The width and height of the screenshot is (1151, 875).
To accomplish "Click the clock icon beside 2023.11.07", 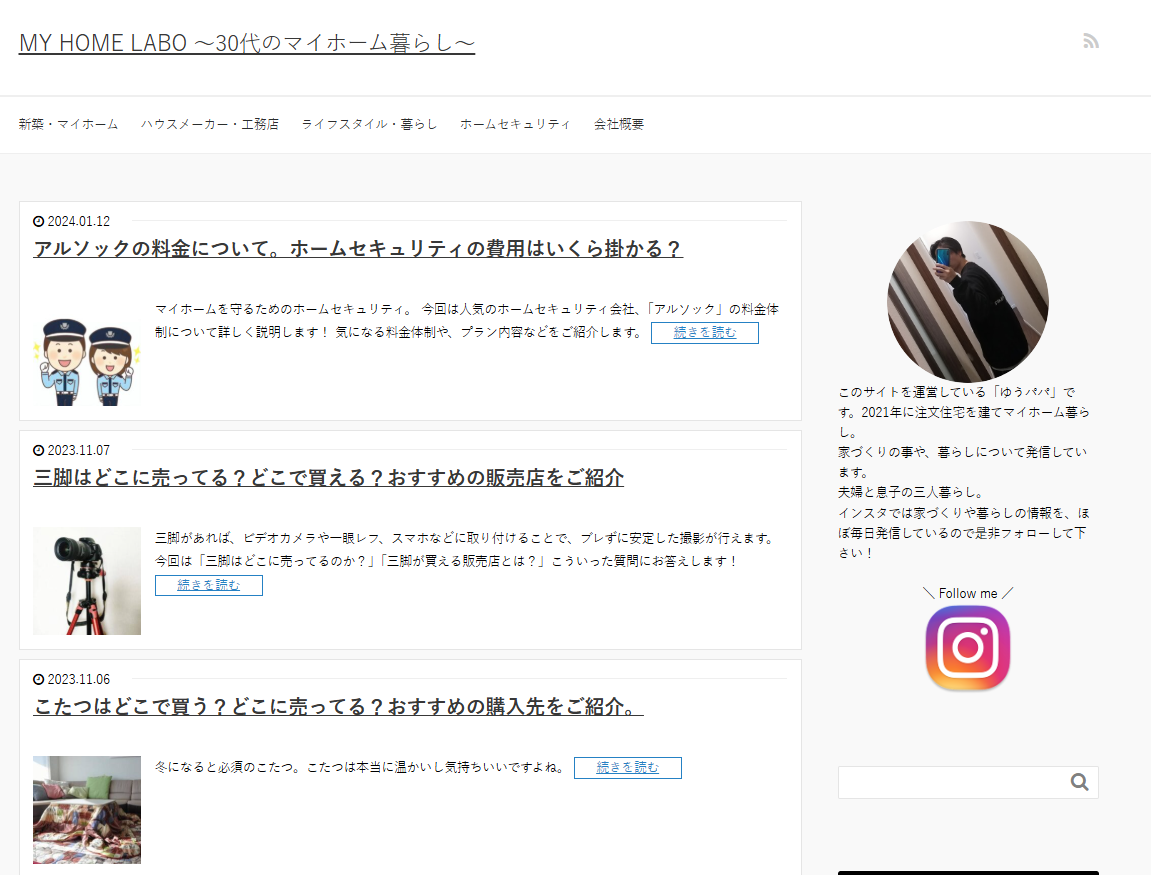I will tap(38, 450).
